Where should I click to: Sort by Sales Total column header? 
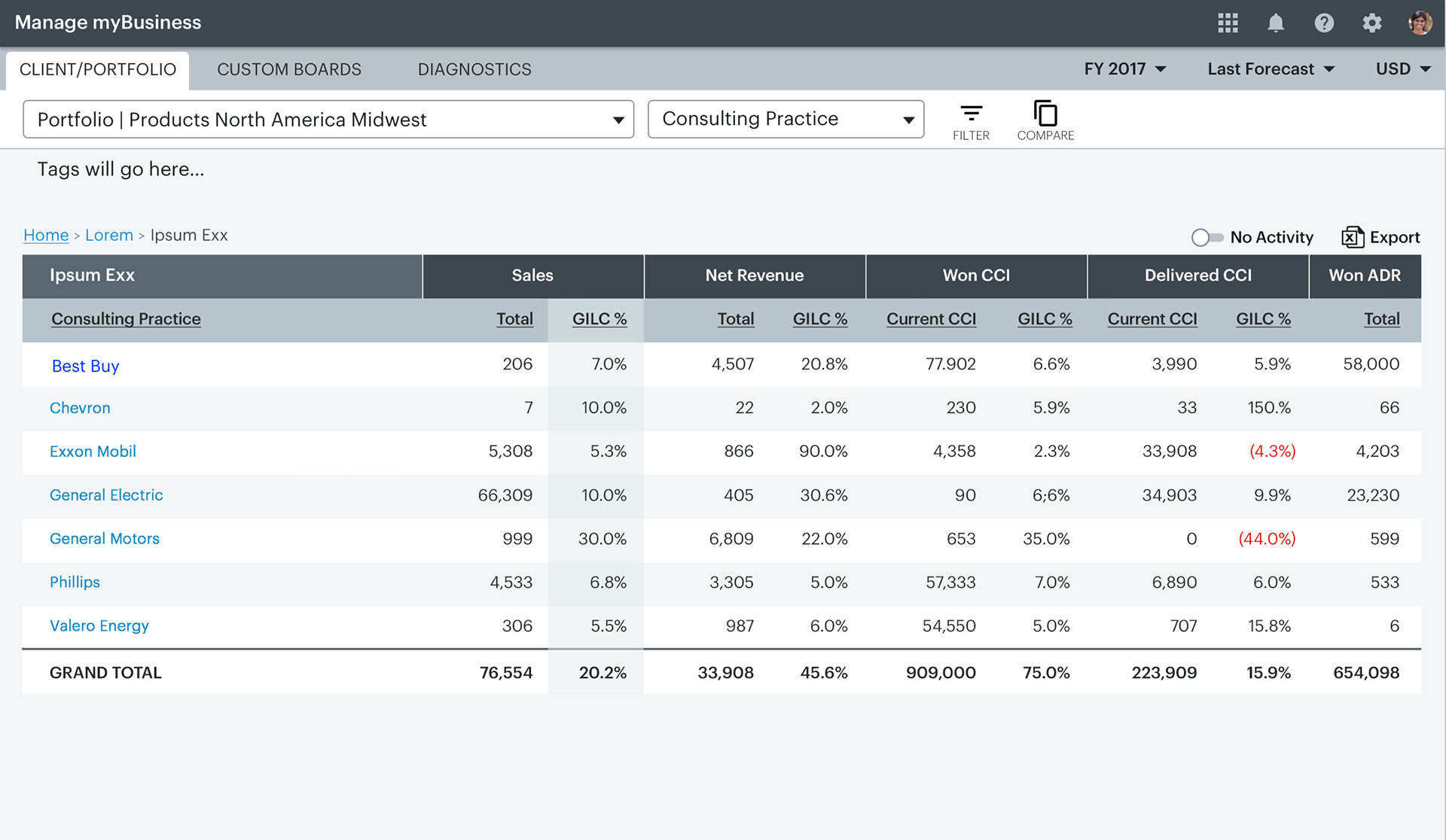click(x=514, y=319)
